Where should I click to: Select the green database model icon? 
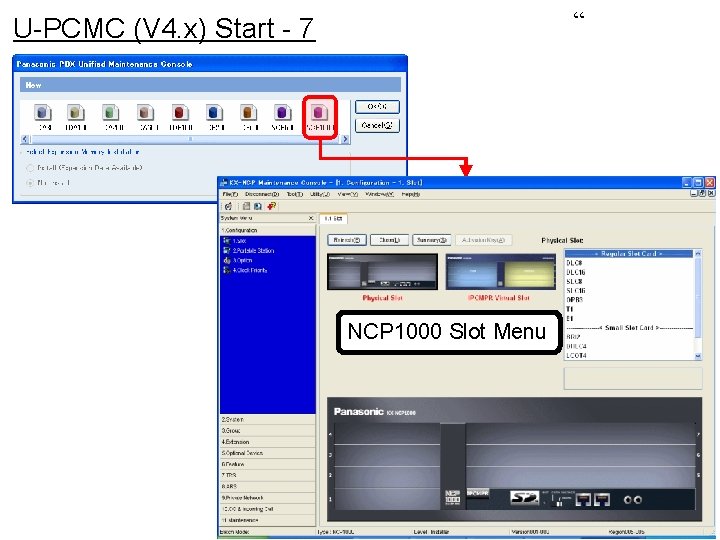(x=111, y=112)
